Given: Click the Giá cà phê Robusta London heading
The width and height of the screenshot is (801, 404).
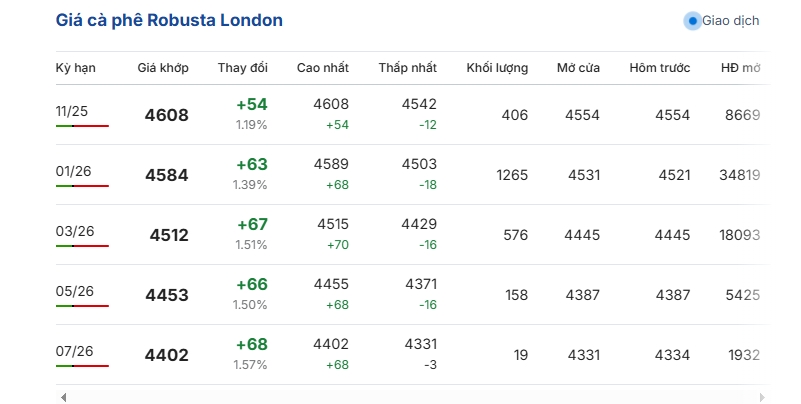Looking at the screenshot, I should (168, 20).
